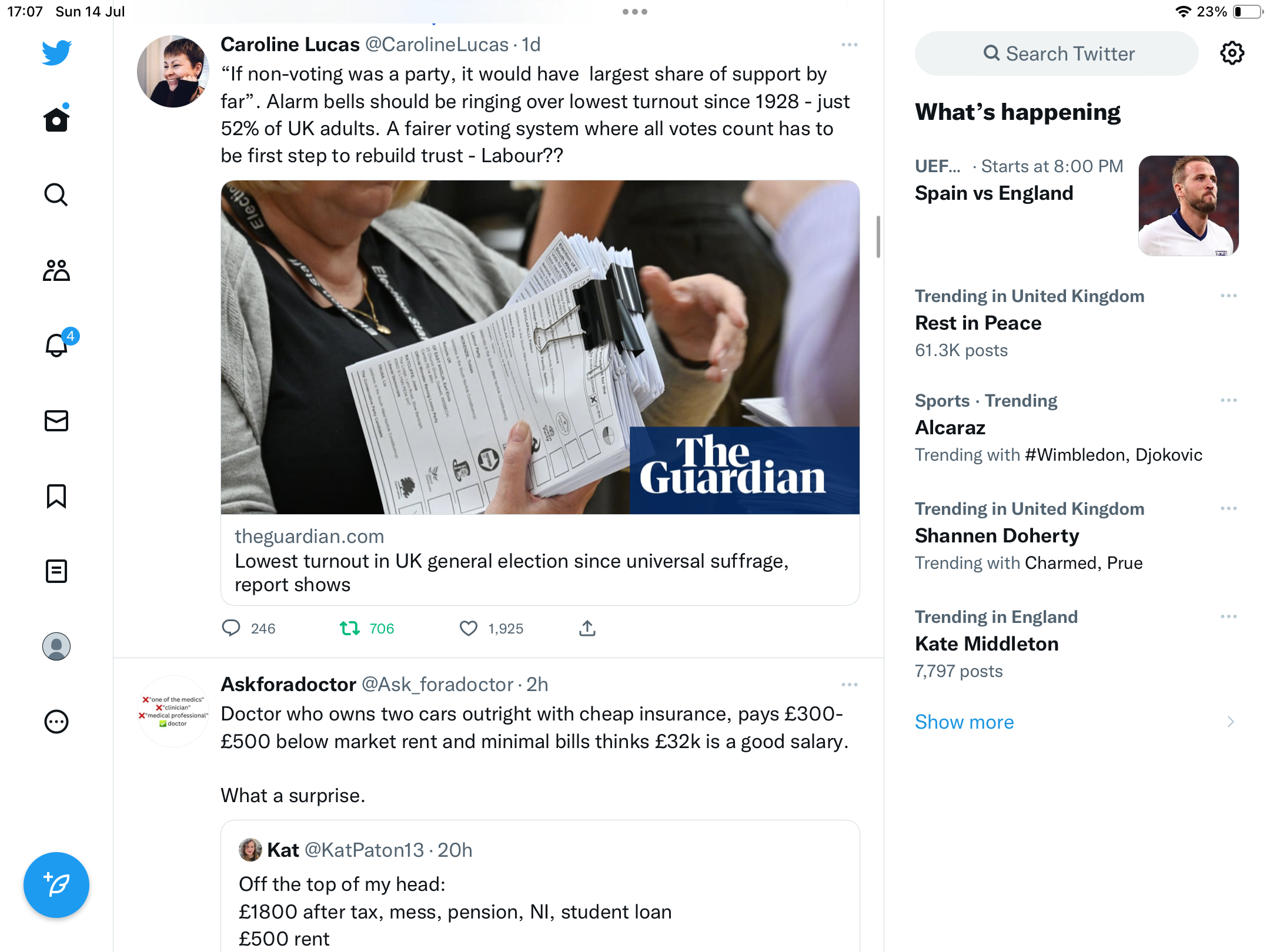Click the timeline scrollbar handle
Screen dimensions: 1270x952
click(878, 236)
